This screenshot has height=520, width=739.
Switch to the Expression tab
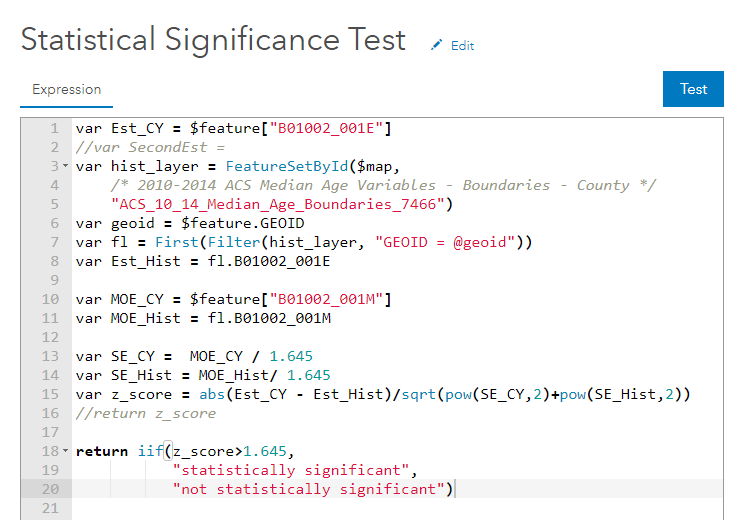66,90
